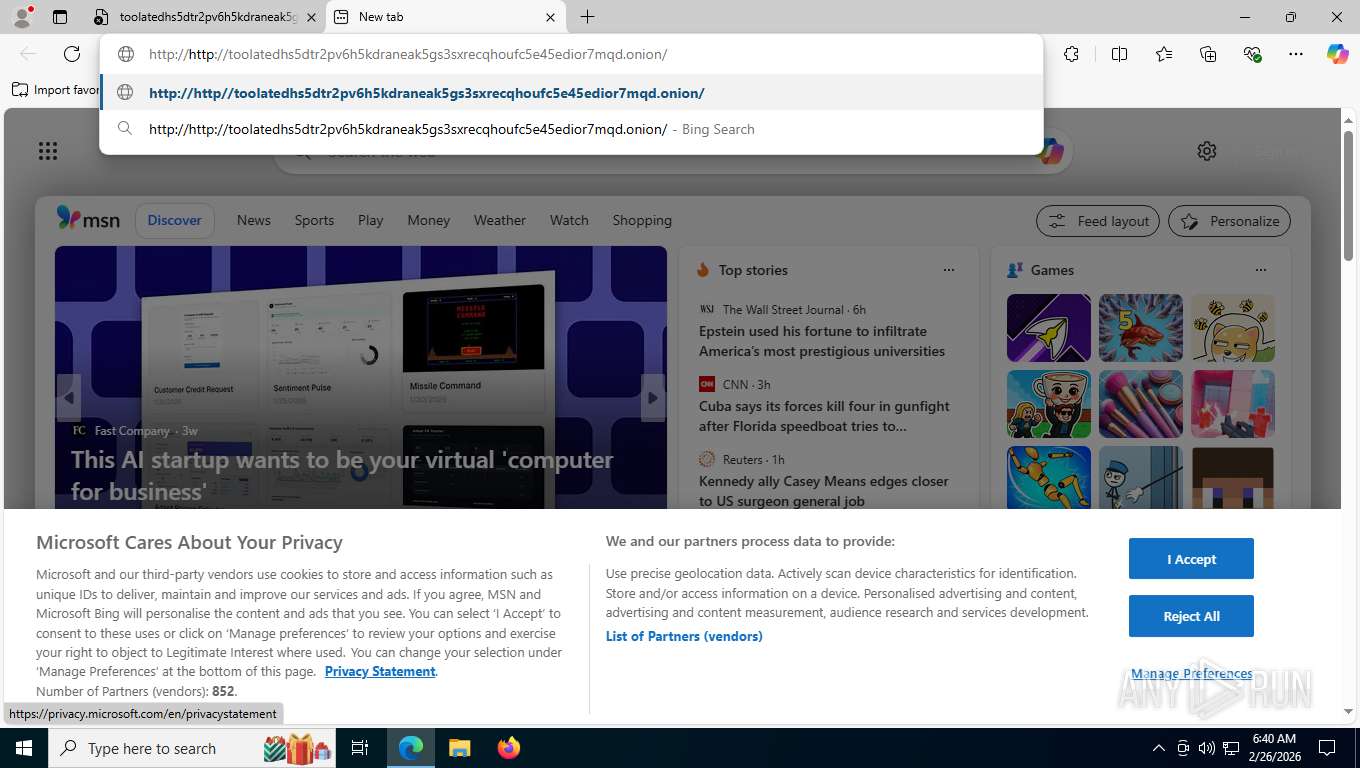
Task: Select the highlighted onion URL suggestion
Action: pyautogui.click(x=571, y=93)
